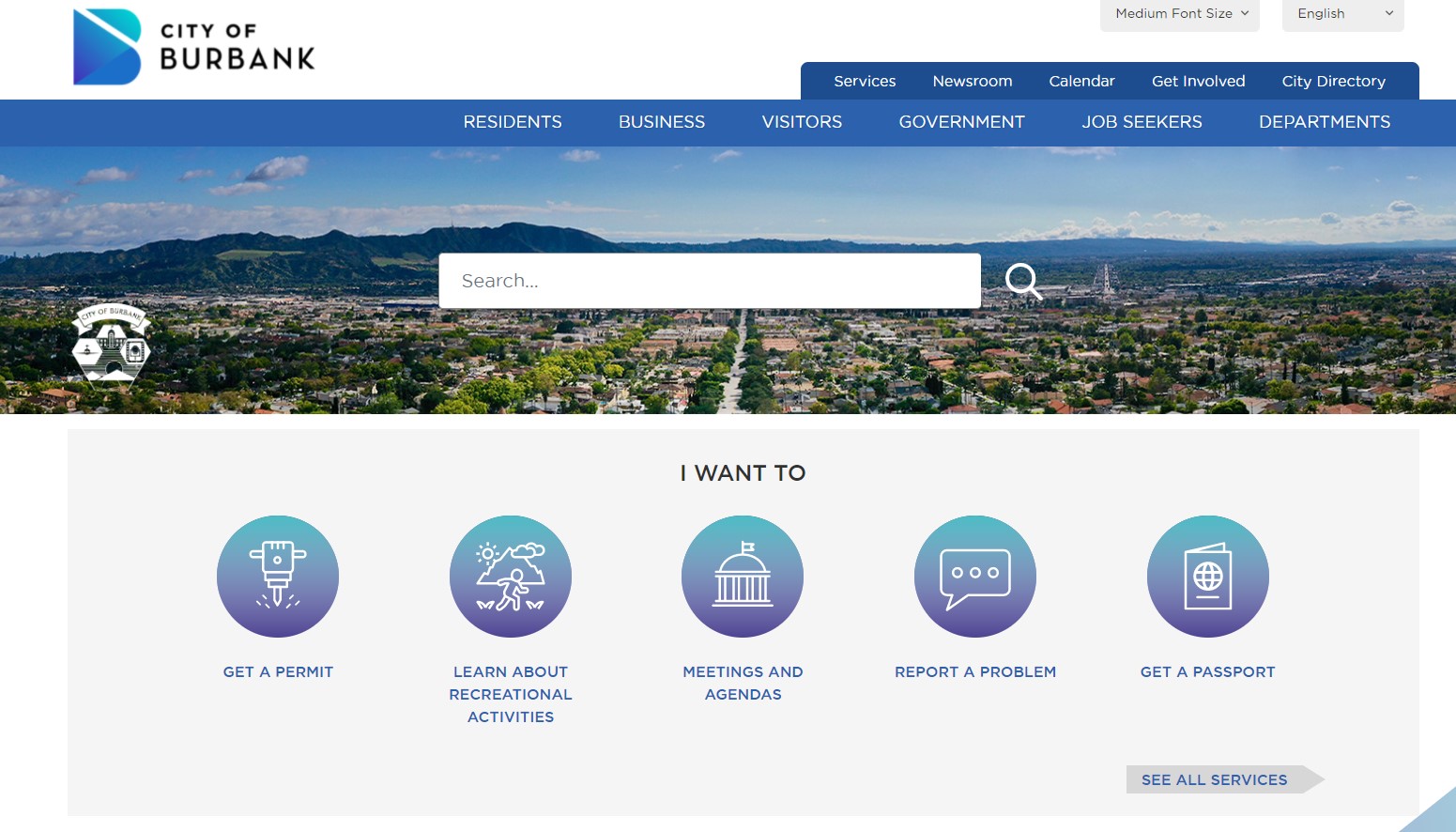Click the white city seal emblem

click(112, 343)
